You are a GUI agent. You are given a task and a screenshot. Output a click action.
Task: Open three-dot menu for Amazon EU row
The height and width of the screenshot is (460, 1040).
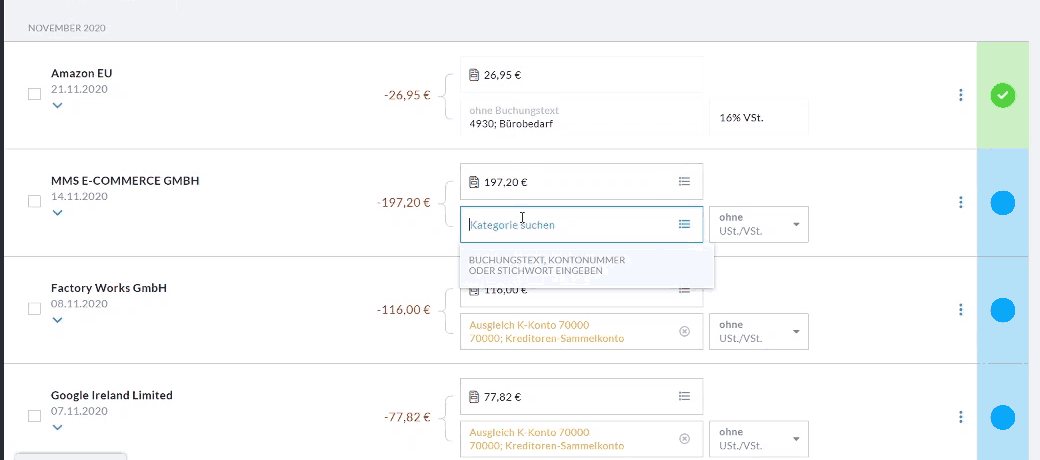[x=960, y=95]
